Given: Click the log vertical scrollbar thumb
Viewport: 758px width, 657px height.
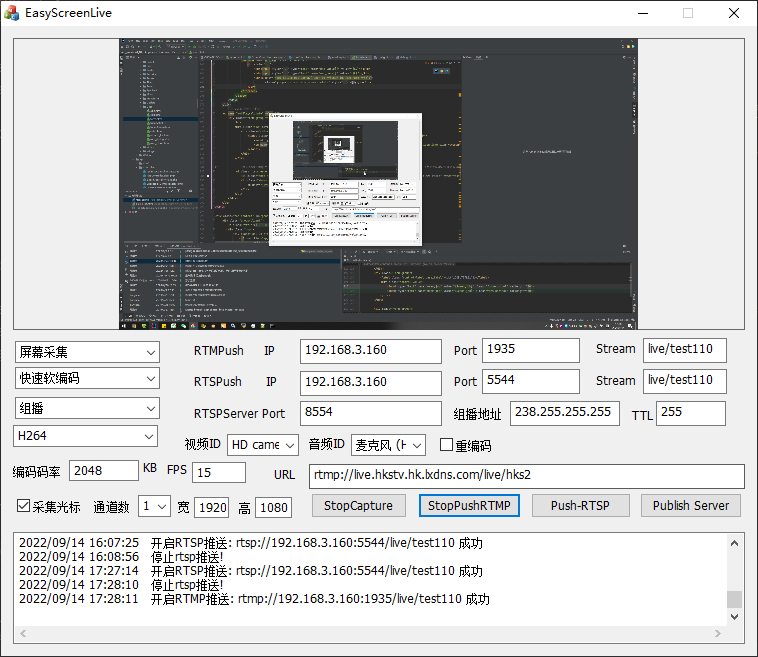Looking at the screenshot, I should pos(734,599).
